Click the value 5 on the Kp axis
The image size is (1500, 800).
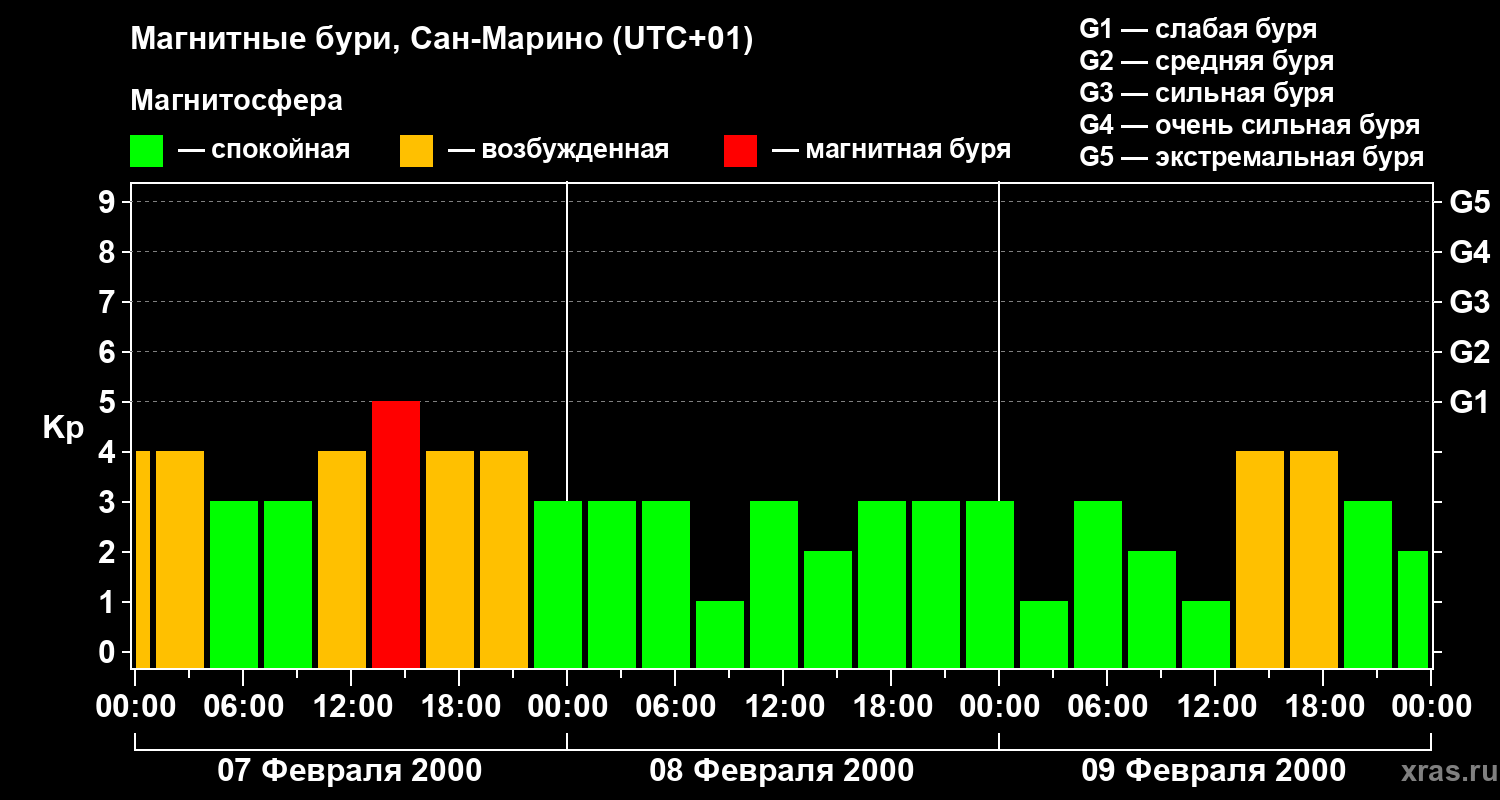[109, 402]
